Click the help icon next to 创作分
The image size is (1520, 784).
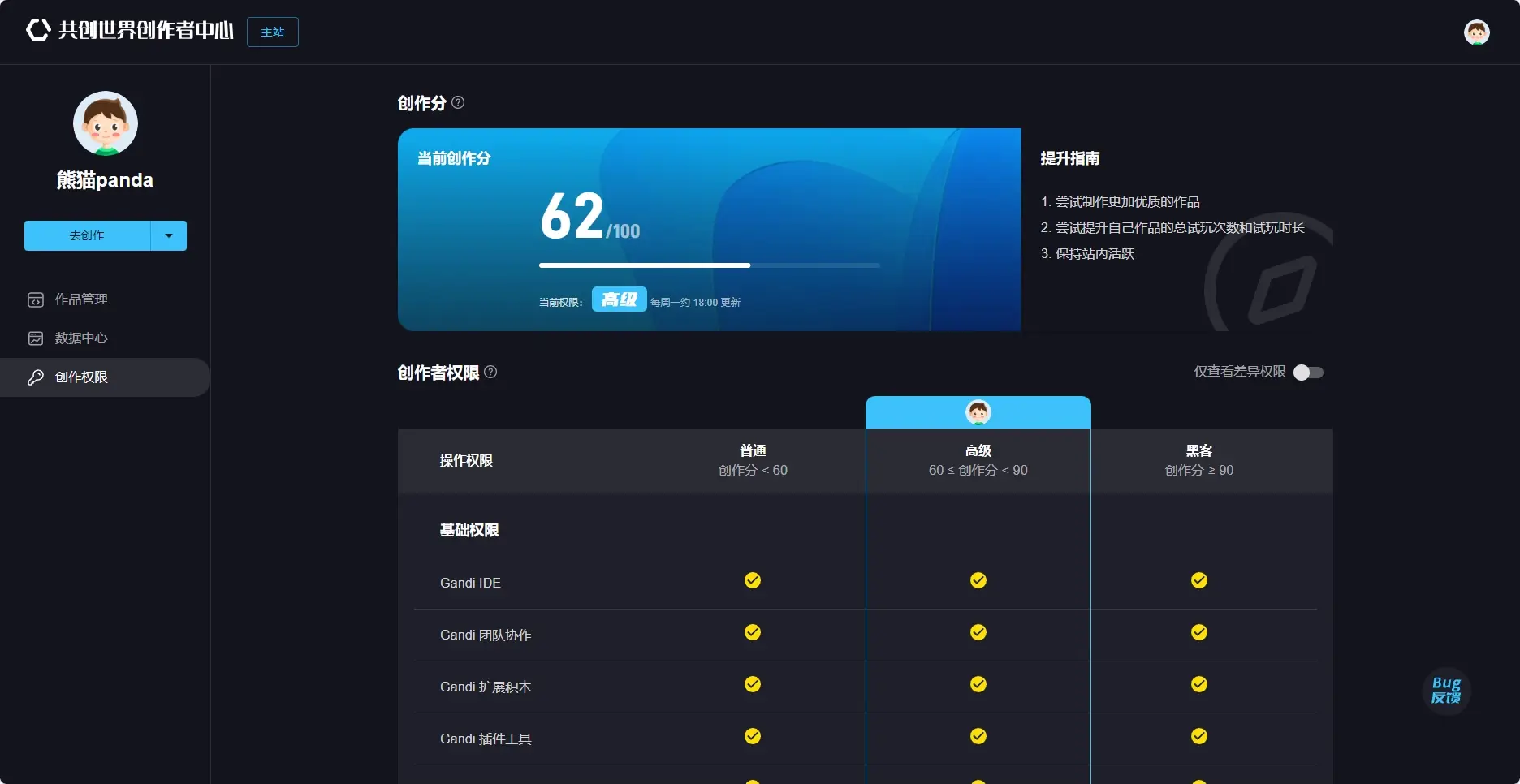[x=458, y=102]
